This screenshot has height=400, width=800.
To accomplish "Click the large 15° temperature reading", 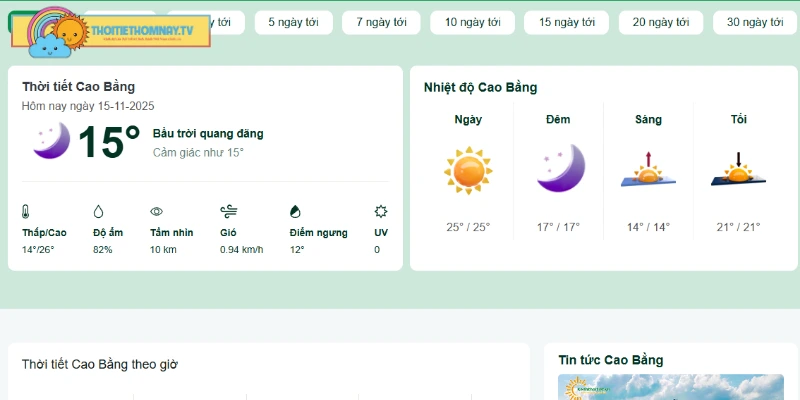I will (109, 141).
